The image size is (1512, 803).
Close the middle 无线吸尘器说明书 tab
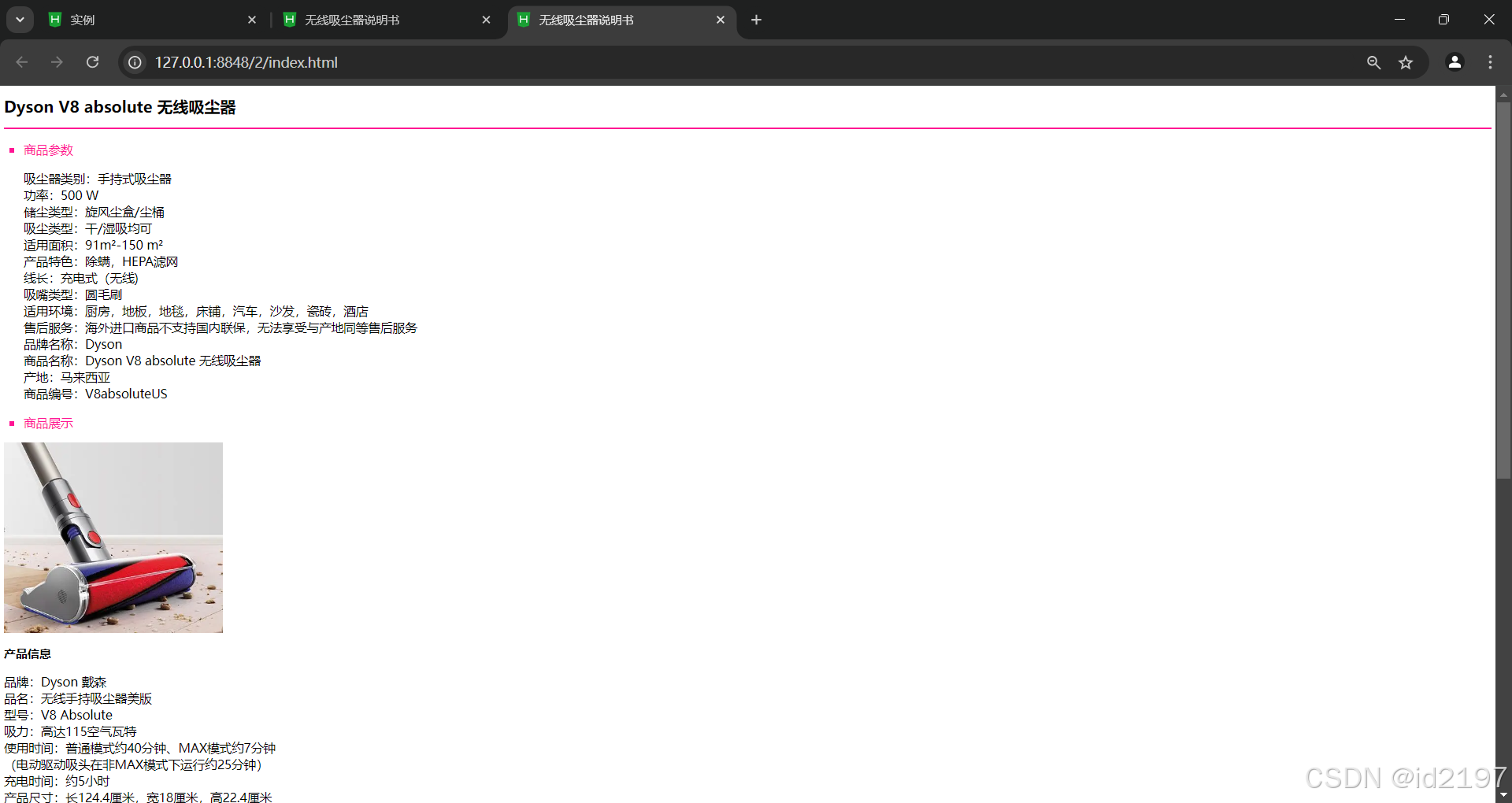pos(486,20)
